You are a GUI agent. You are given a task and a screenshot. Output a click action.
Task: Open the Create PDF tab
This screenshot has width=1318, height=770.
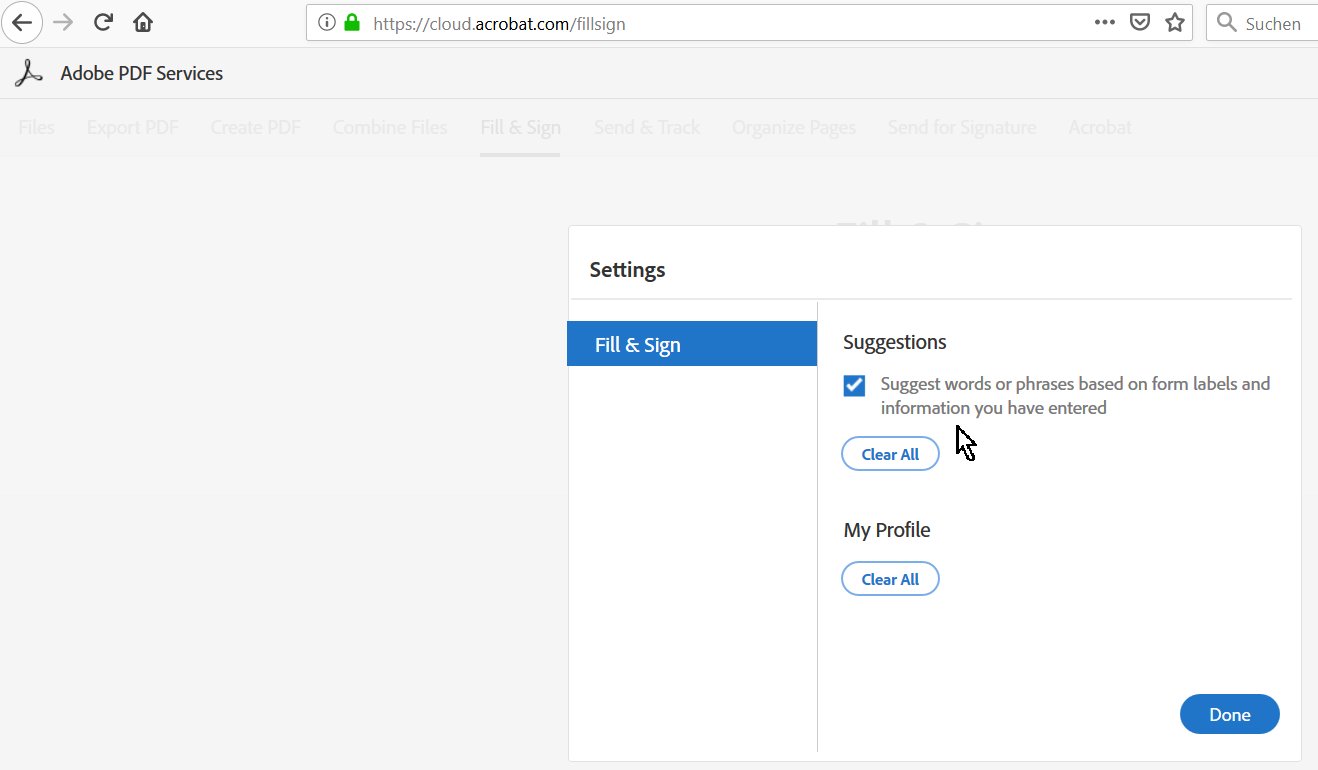[x=256, y=127]
